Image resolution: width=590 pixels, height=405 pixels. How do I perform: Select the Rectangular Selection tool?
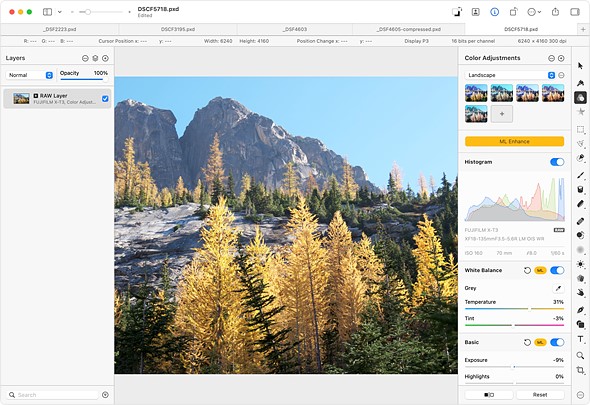[x=580, y=129]
